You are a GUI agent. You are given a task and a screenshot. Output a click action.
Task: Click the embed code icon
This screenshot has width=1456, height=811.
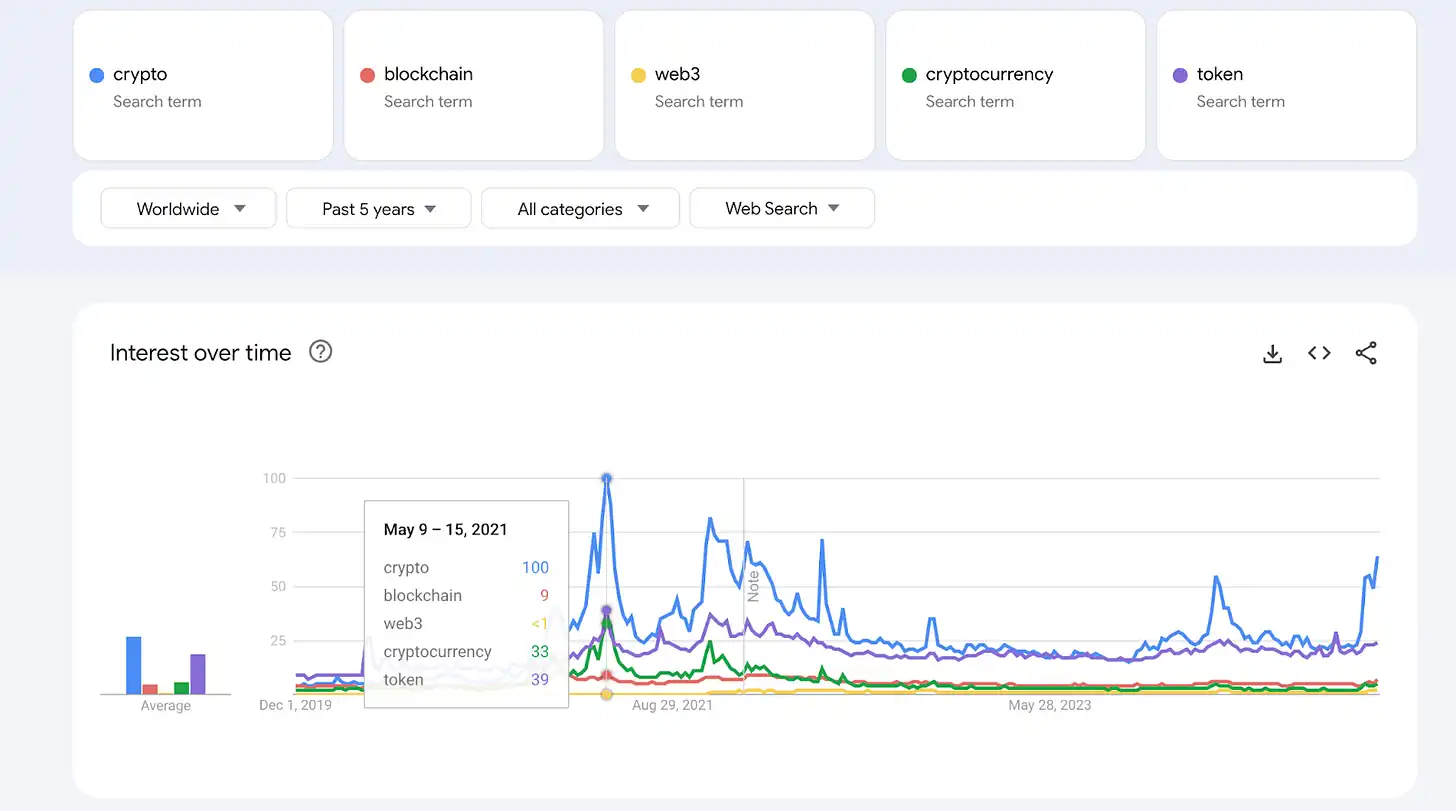click(1319, 353)
